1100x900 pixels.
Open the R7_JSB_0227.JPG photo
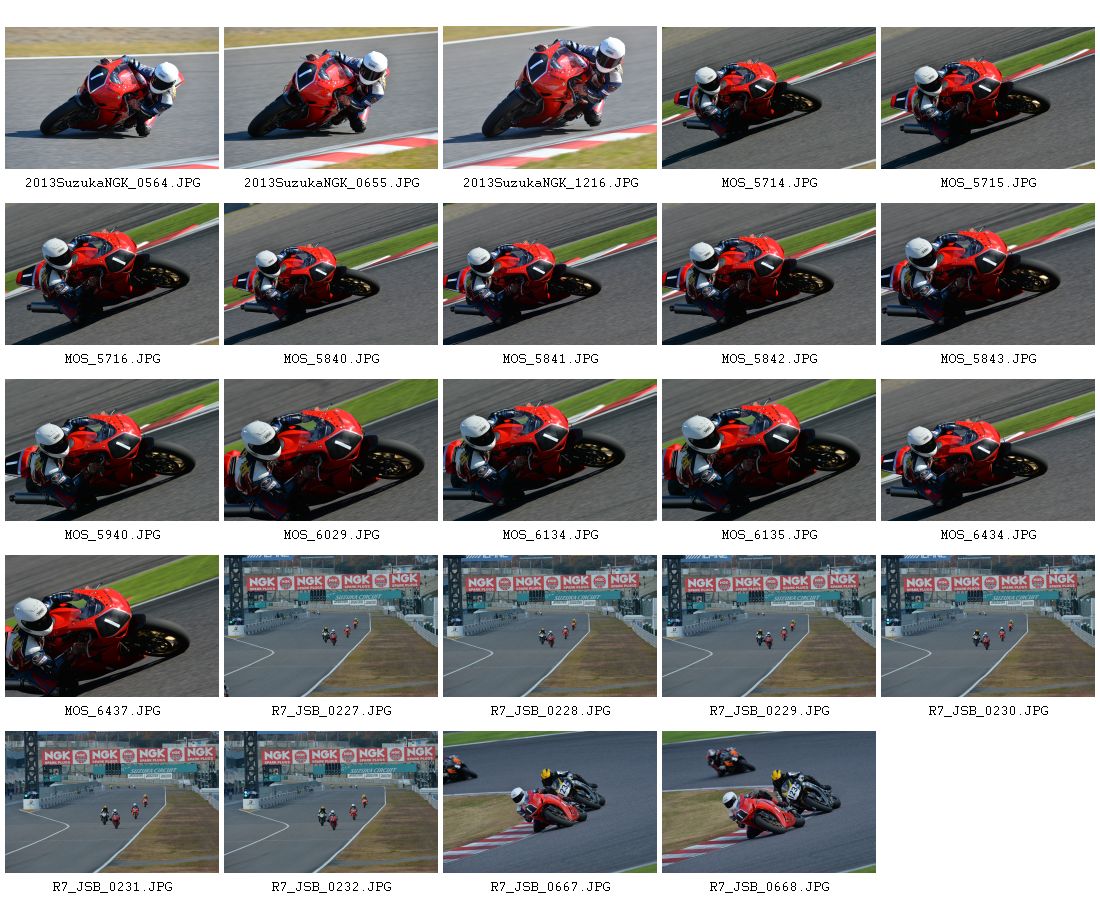pos(331,626)
